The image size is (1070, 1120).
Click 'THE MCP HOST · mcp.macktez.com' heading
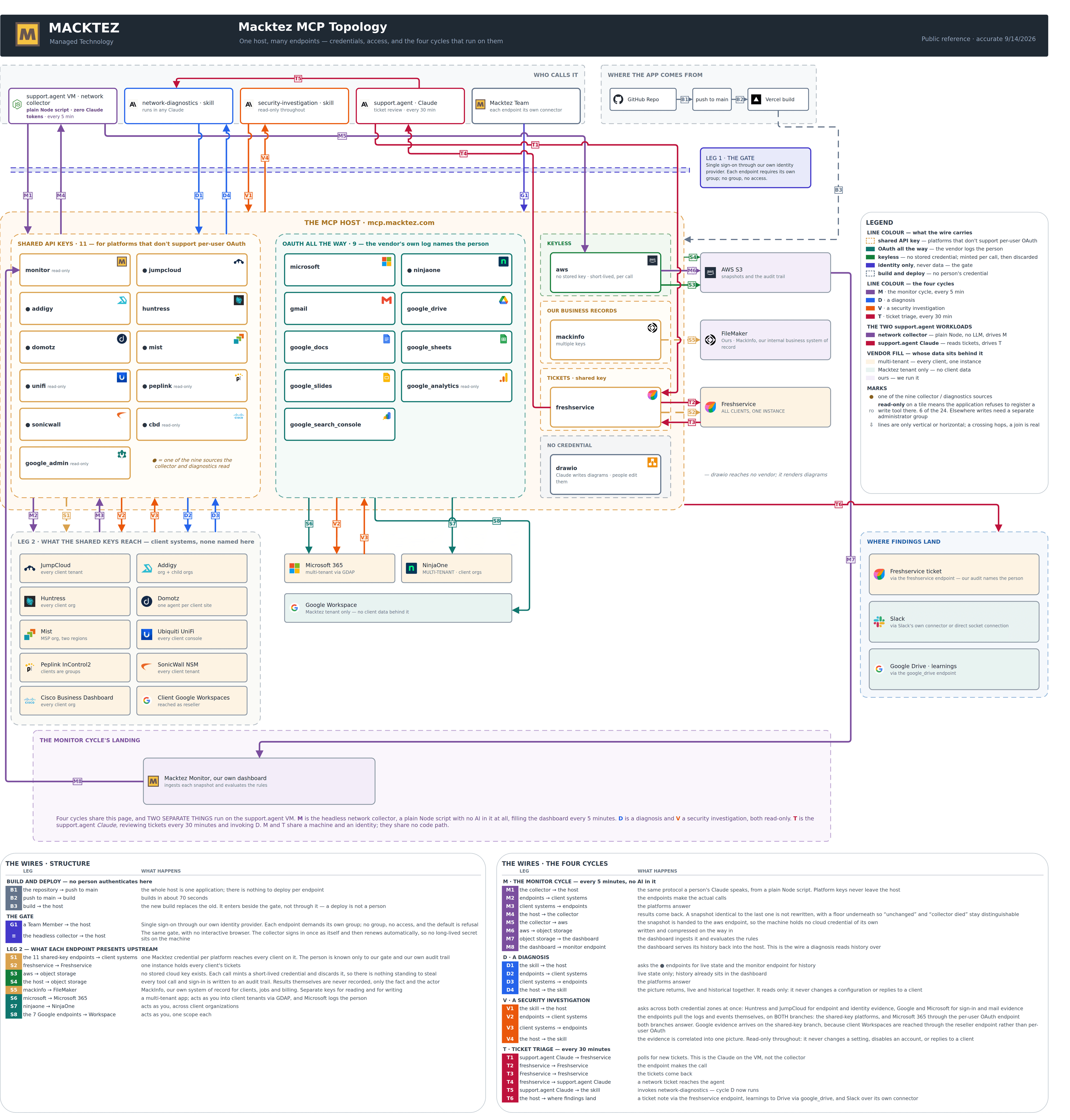369,223
